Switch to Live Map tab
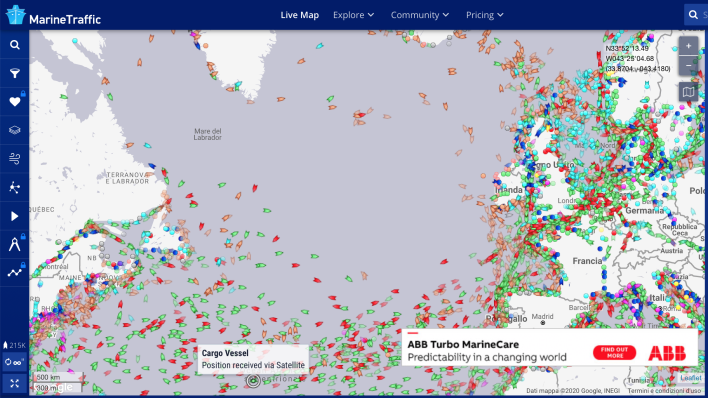 [299, 15]
